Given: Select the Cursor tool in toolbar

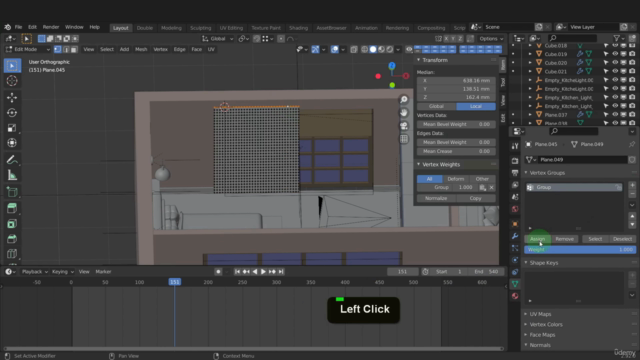Looking at the screenshot, I should tap(12, 81).
